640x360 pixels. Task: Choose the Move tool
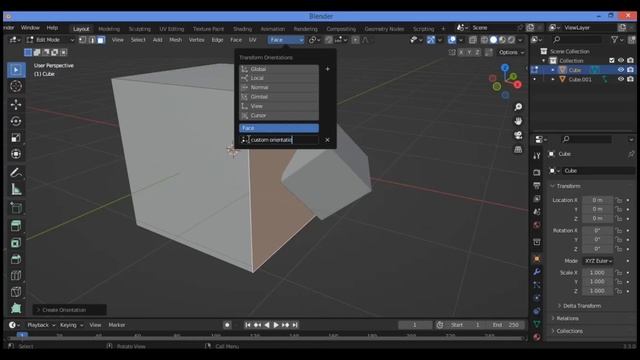click(x=16, y=104)
